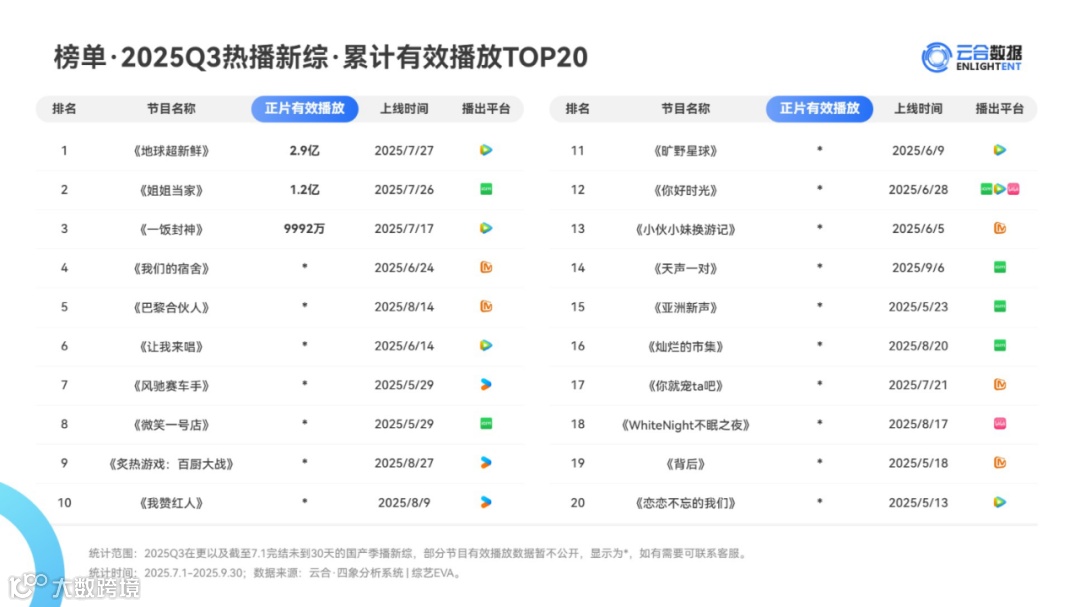Click the orange platform icon for 《我们的宿舍》
Screen dimensions: 1080x607
[x=486, y=267]
